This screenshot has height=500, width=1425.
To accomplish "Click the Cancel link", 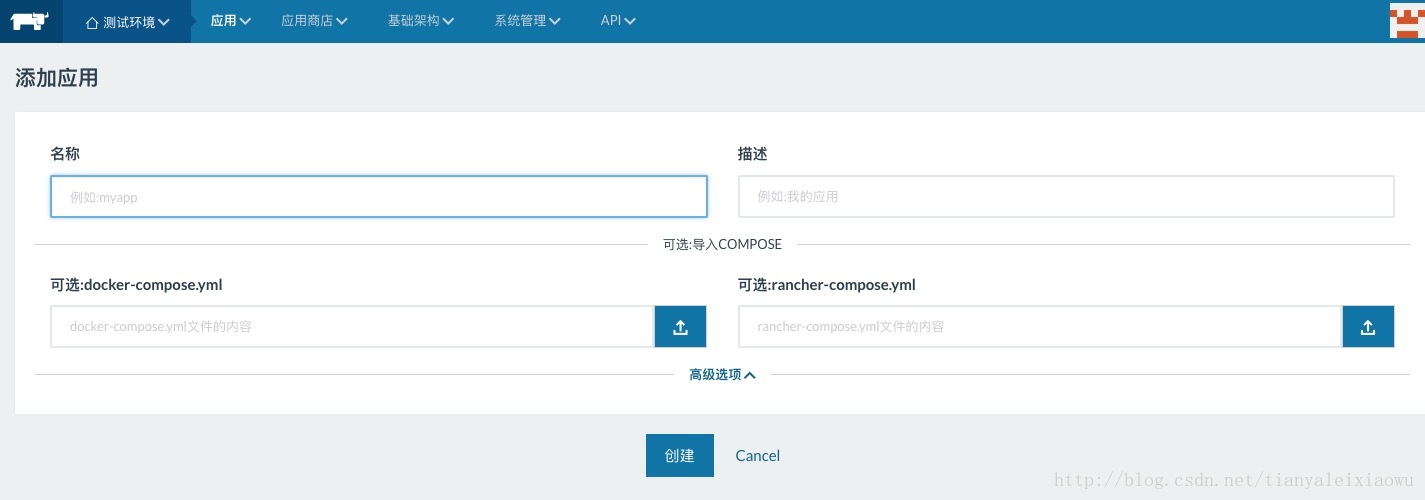I will [757, 455].
